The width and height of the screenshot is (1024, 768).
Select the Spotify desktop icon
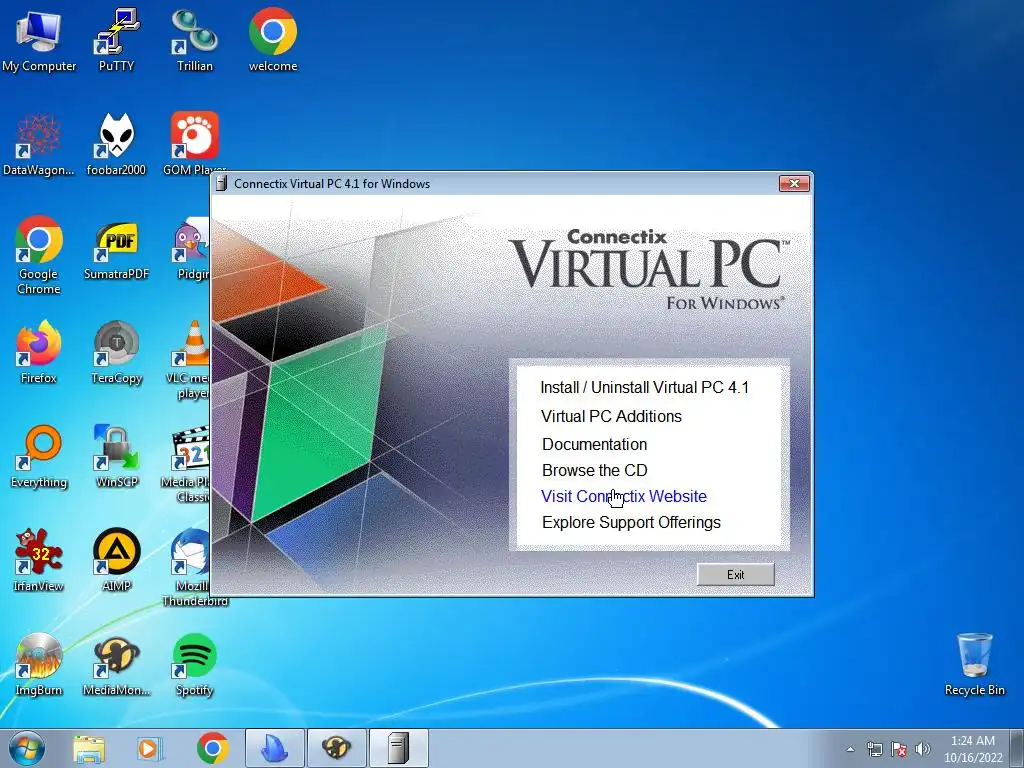coord(195,664)
